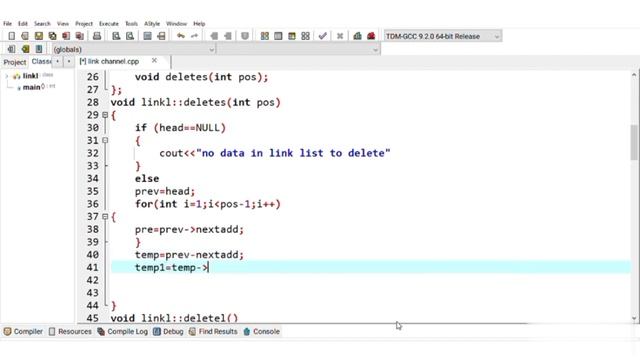The image size is (640, 360).
Task: Click the Find toolbar icon
Action: tap(116, 36)
